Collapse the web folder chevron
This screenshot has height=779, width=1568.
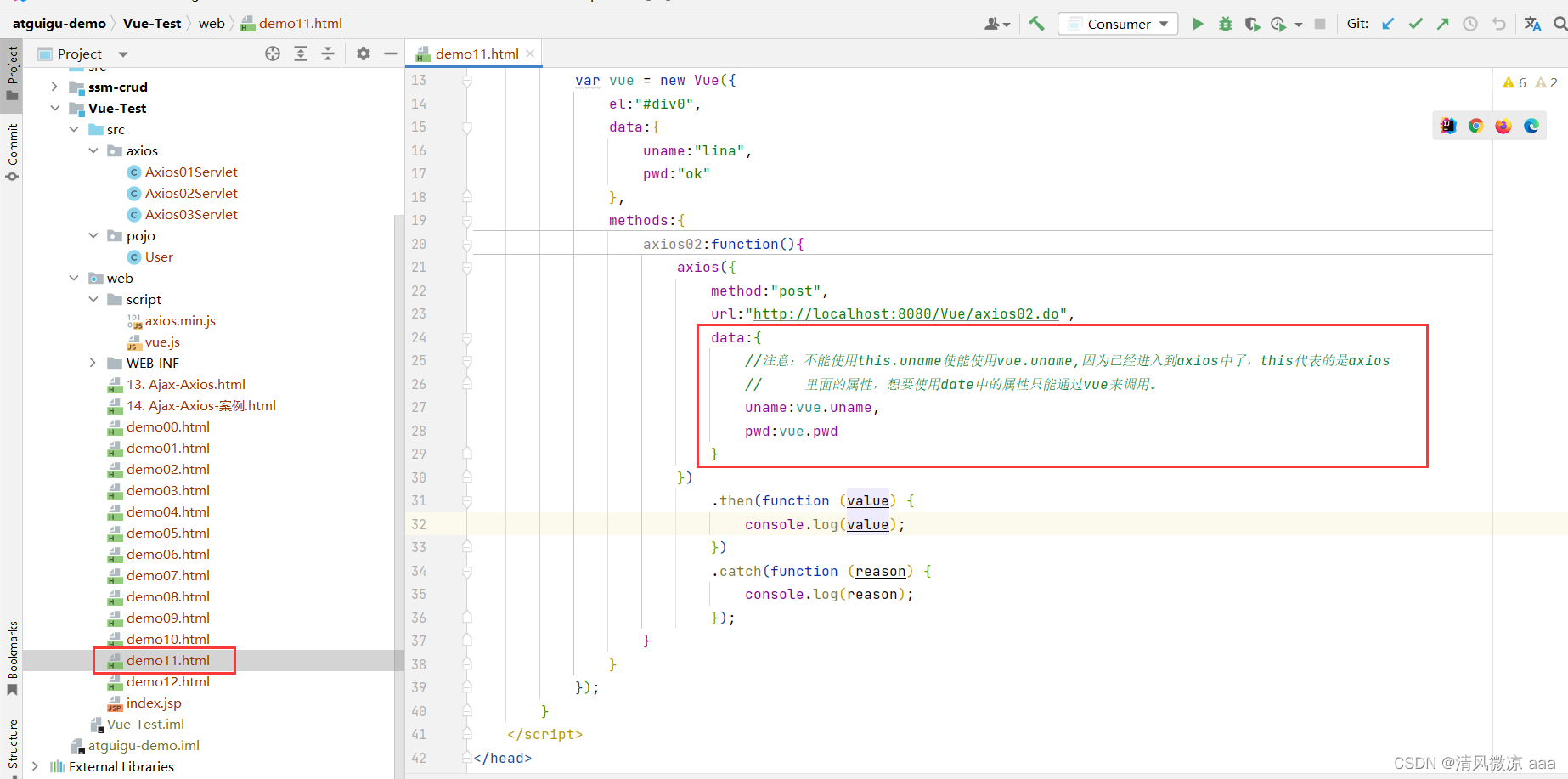click(x=74, y=278)
